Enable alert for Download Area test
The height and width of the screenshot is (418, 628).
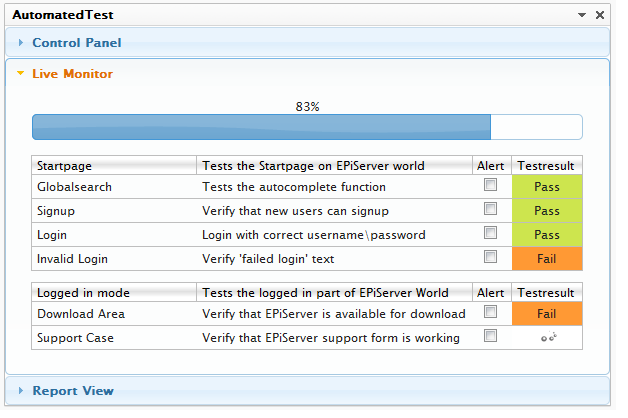pos(490,312)
